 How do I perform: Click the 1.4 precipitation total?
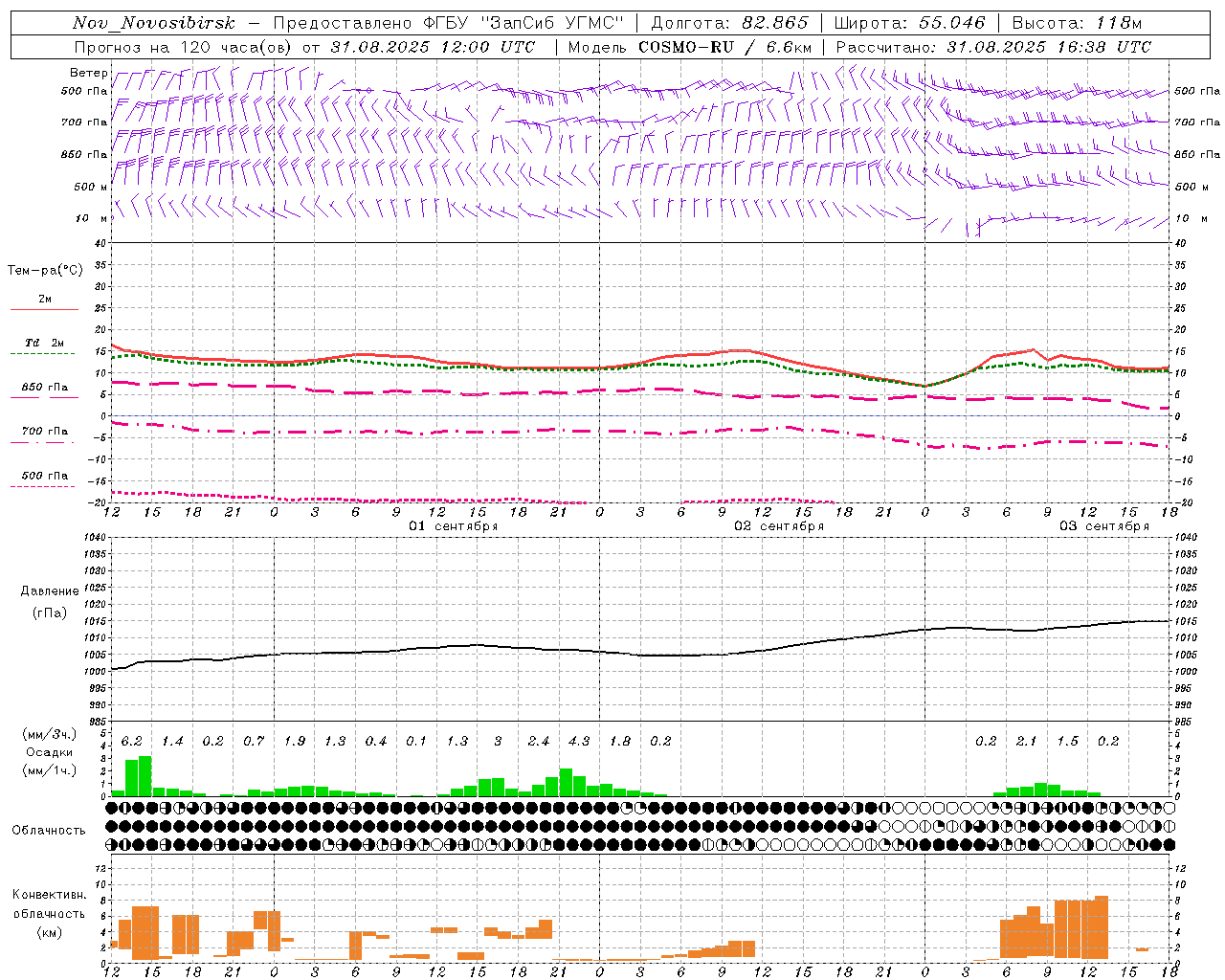[x=172, y=741]
